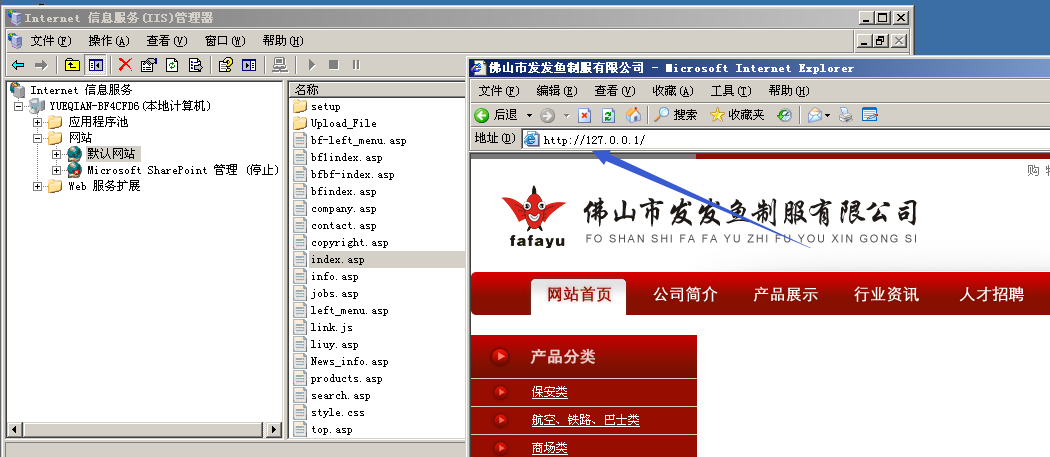
Task: Click the Start site play icon
Action: [311, 65]
